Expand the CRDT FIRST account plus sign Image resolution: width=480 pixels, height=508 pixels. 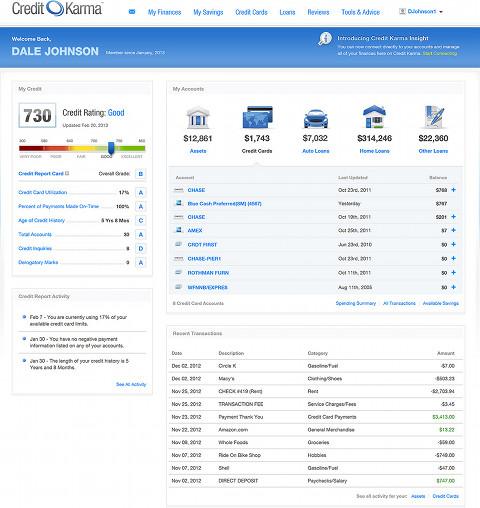point(453,244)
